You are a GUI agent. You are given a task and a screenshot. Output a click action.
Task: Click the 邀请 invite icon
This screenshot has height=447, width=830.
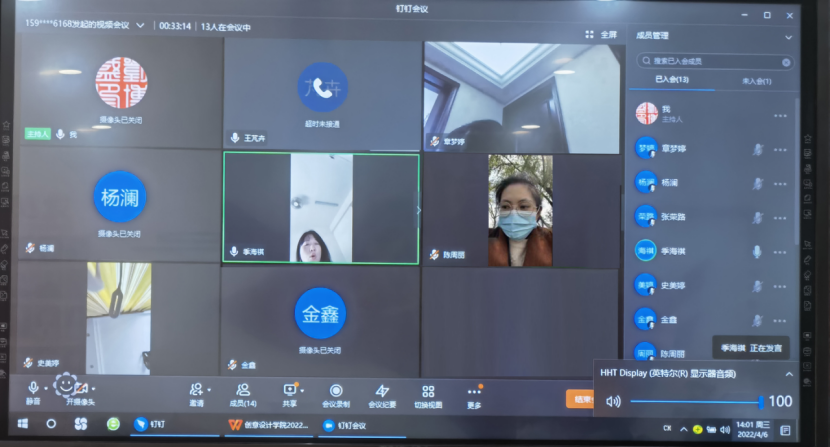tap(196, 390)
